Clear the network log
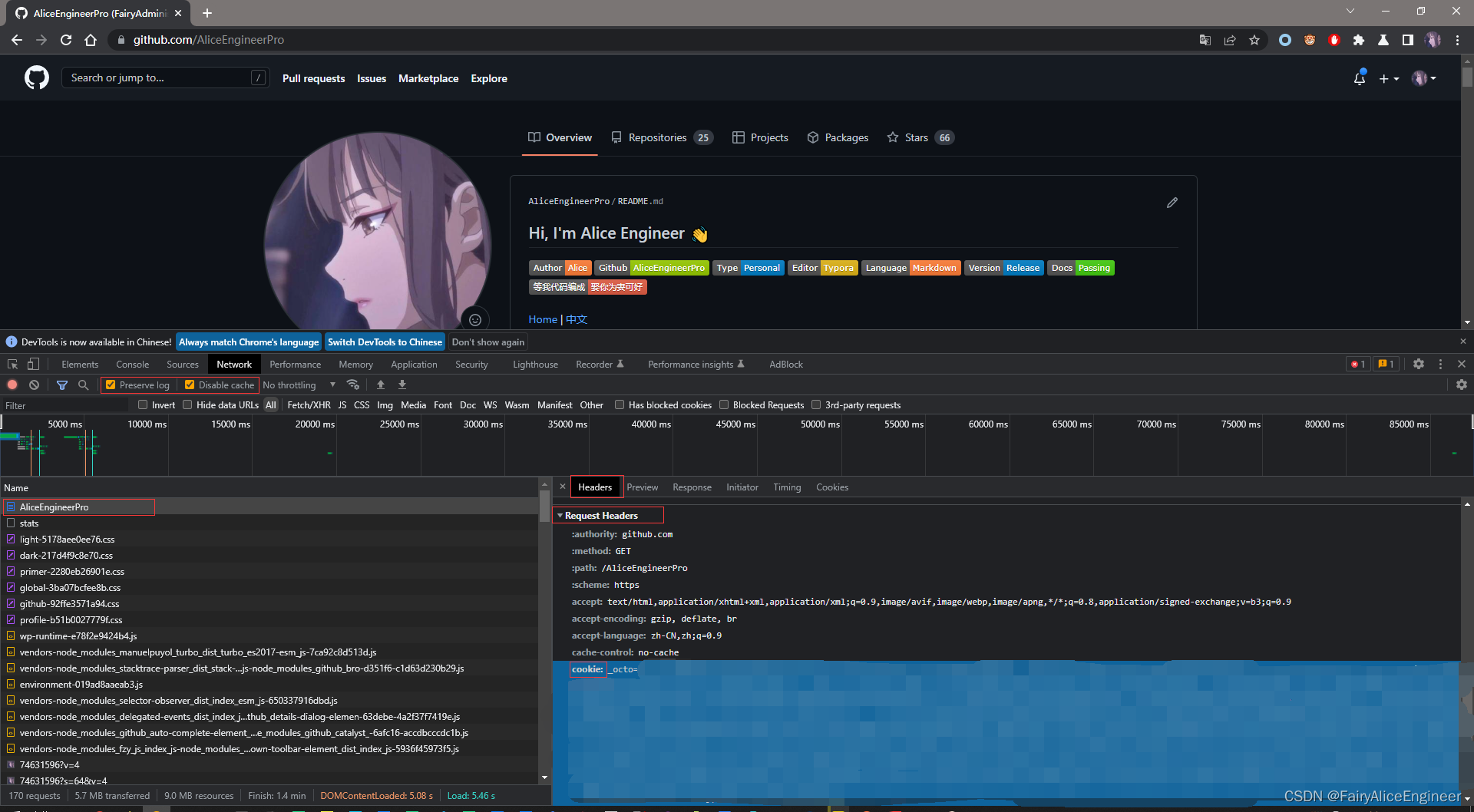 [34, 385]
